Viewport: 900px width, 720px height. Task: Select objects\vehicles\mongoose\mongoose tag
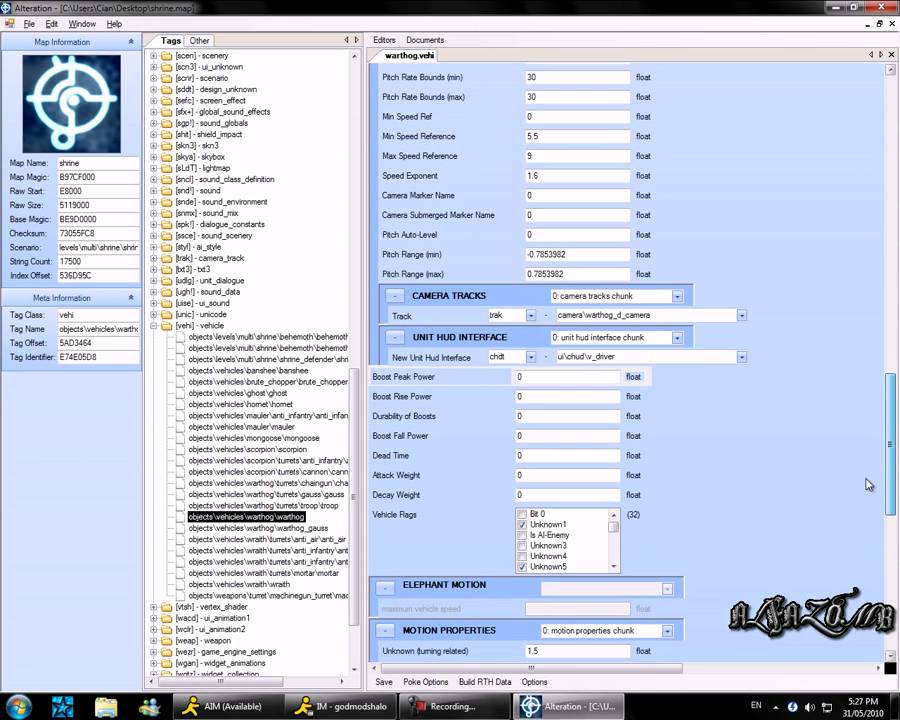[254, 438]
